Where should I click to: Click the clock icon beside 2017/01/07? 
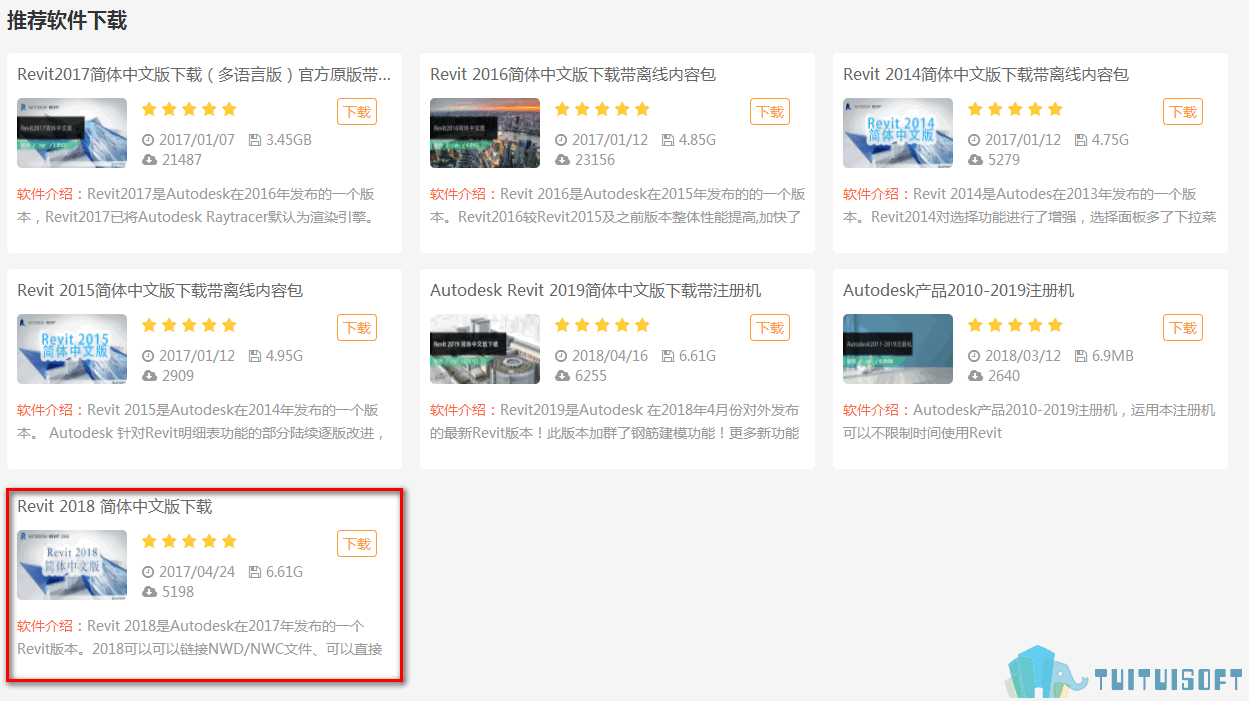point(149,140)
